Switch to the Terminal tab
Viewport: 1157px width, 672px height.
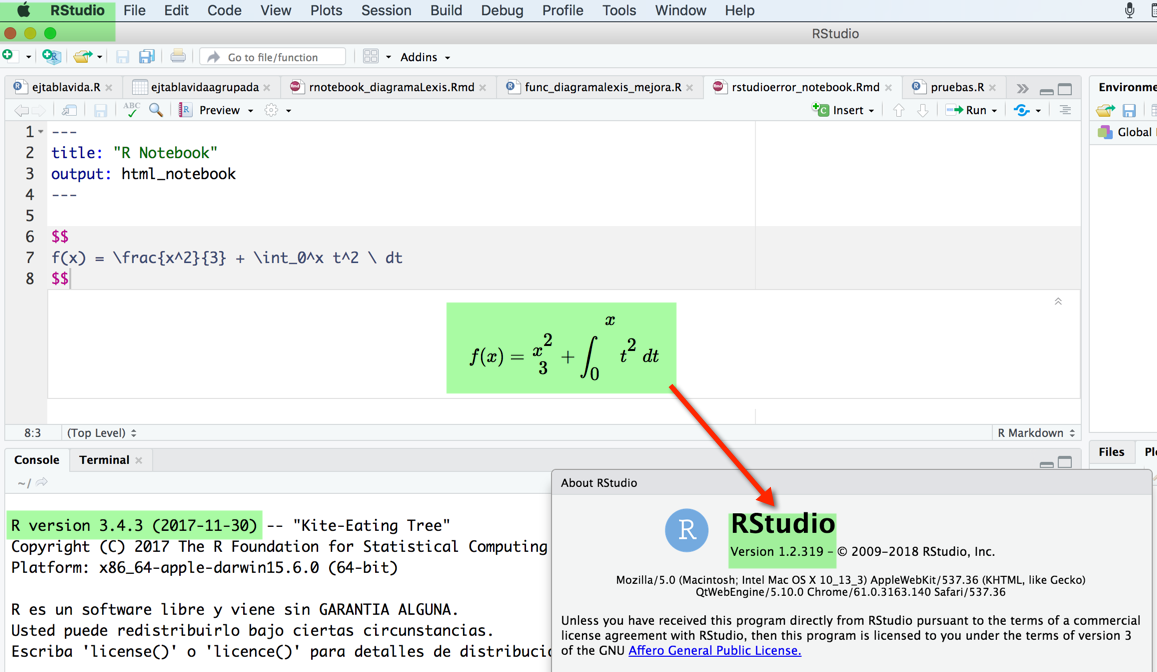(x=103, y=460)
